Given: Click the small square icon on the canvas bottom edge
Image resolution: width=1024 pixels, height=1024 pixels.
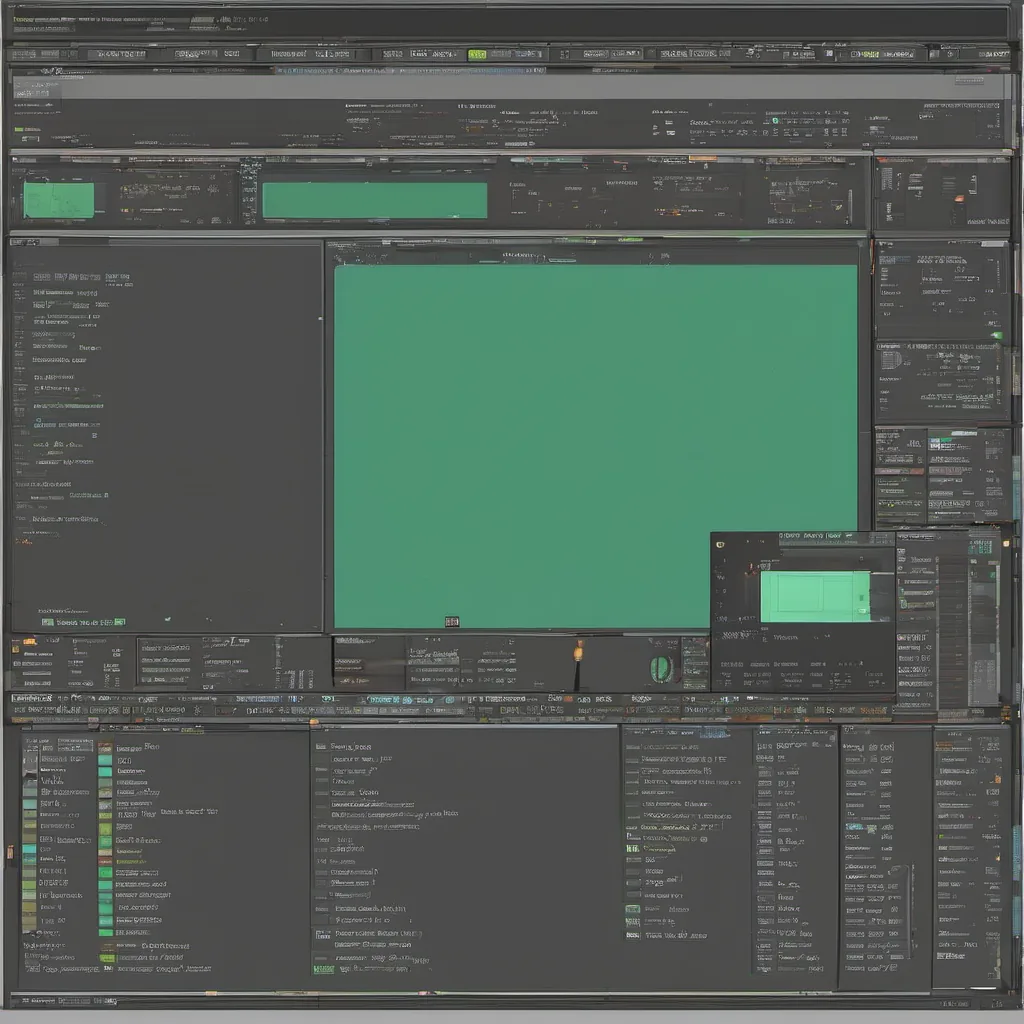Looking at the screenshot, I should [x=451, y=622].
